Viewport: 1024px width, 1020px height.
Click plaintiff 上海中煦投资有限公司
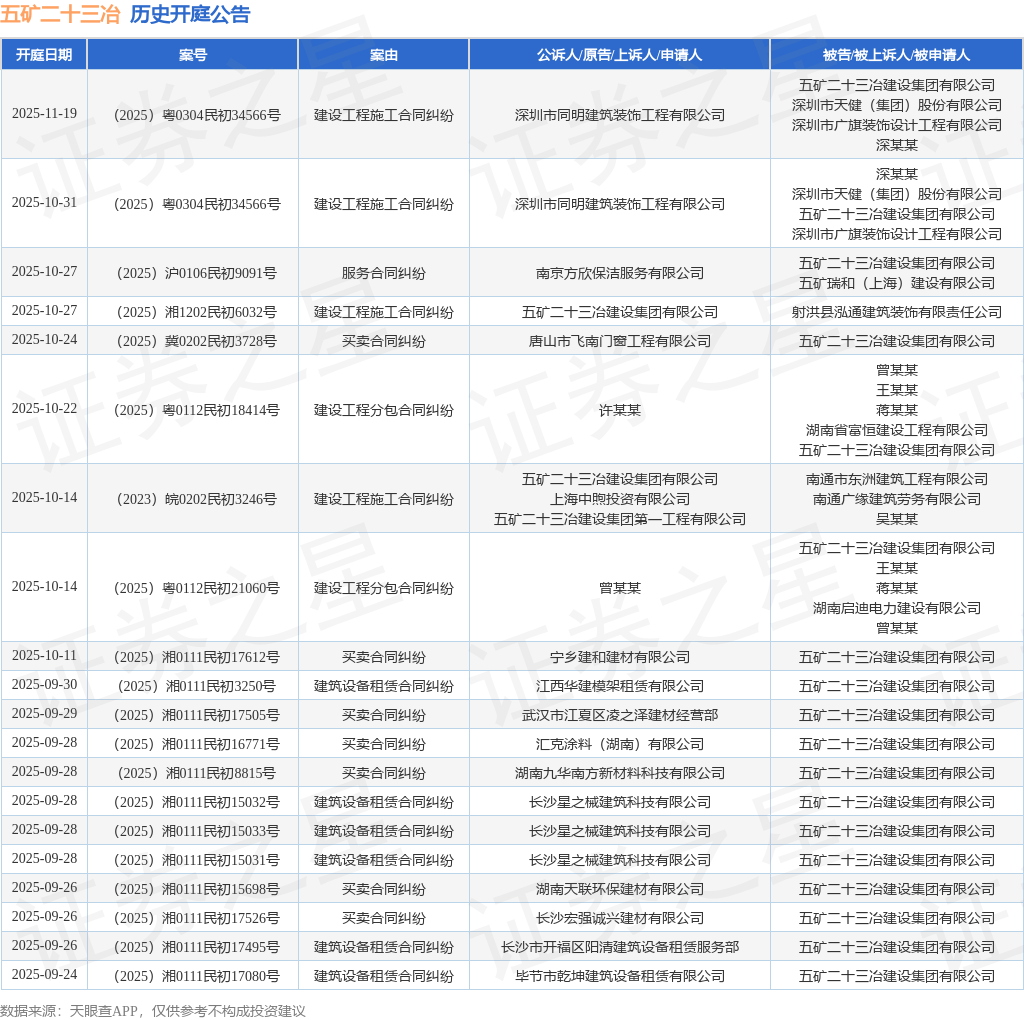pos(619,499)
